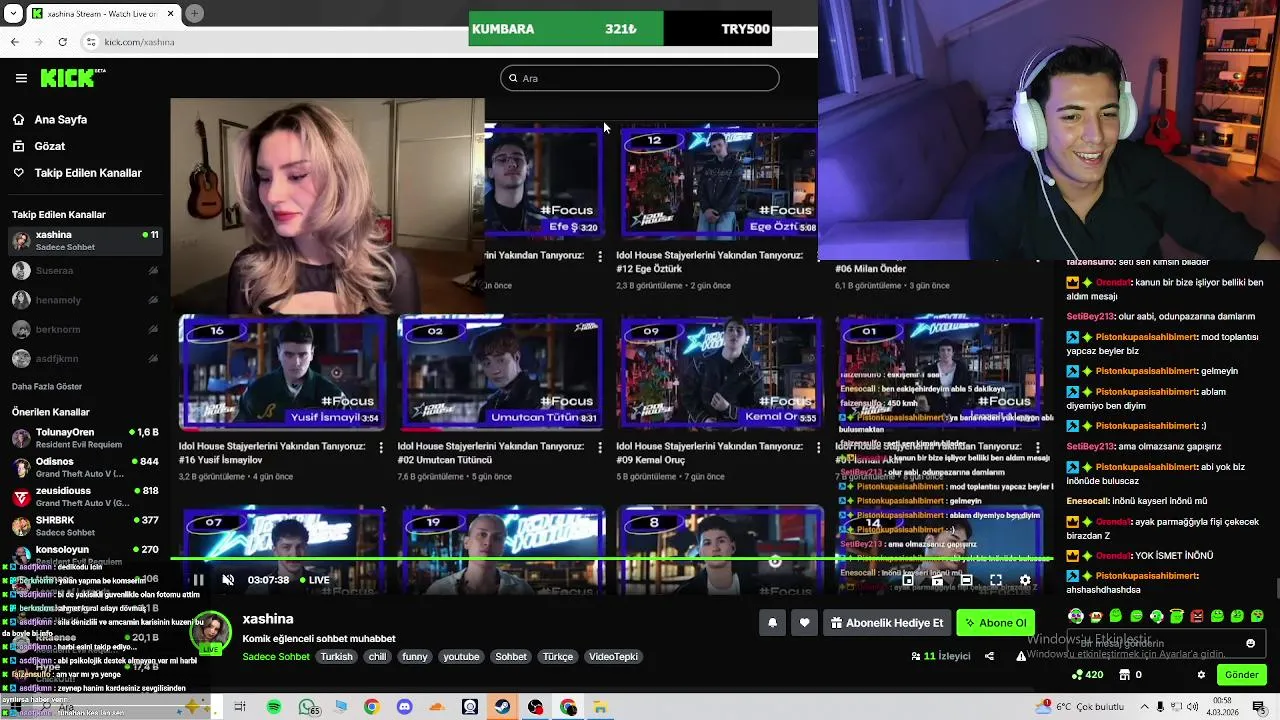This screenshot has height=720, width=1280.
Task: Go back with the browser back arrow
Action: click(14, 42)
